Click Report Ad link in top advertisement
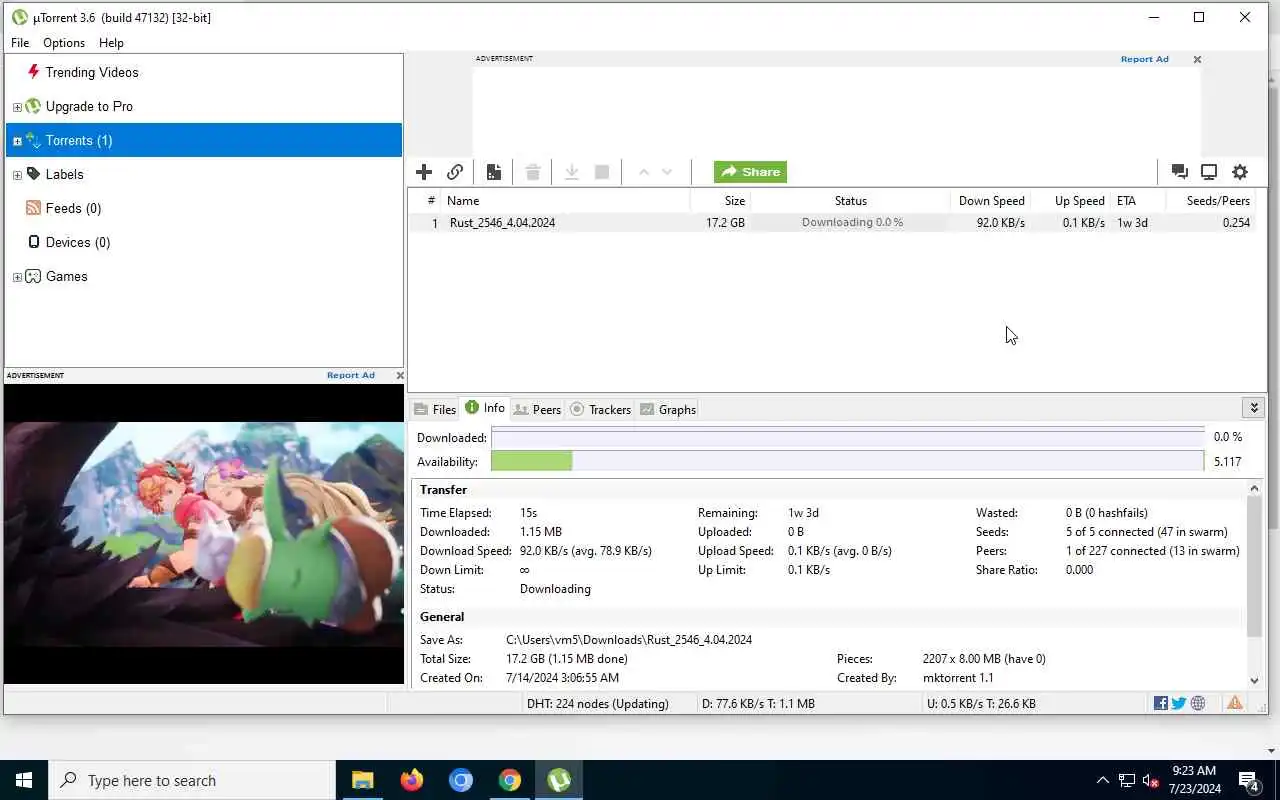The image size is (1280, 800). tap(1144, 59)
